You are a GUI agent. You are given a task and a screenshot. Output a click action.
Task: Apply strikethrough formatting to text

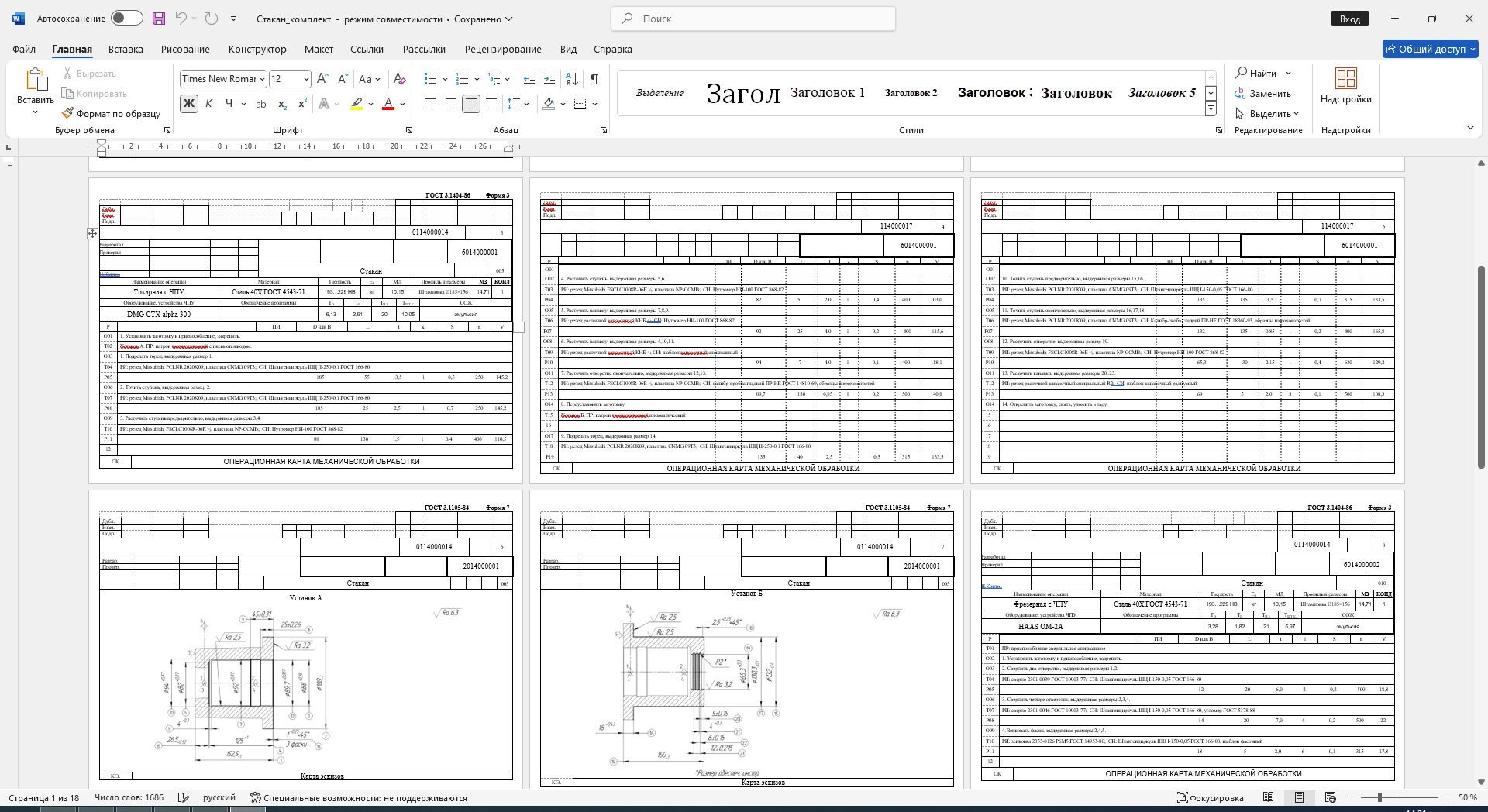(261, 104)
